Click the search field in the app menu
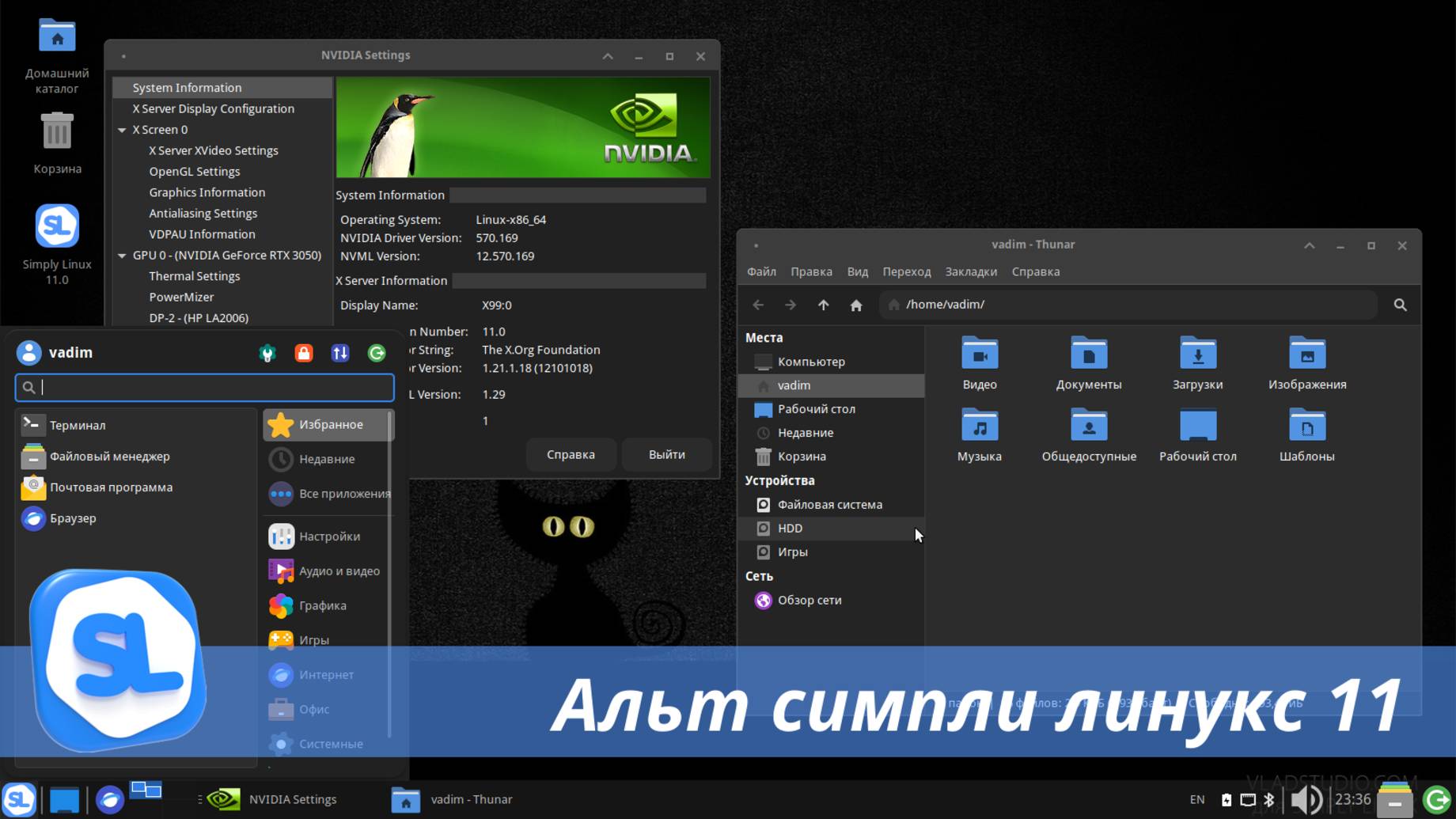 coord(204,388)
